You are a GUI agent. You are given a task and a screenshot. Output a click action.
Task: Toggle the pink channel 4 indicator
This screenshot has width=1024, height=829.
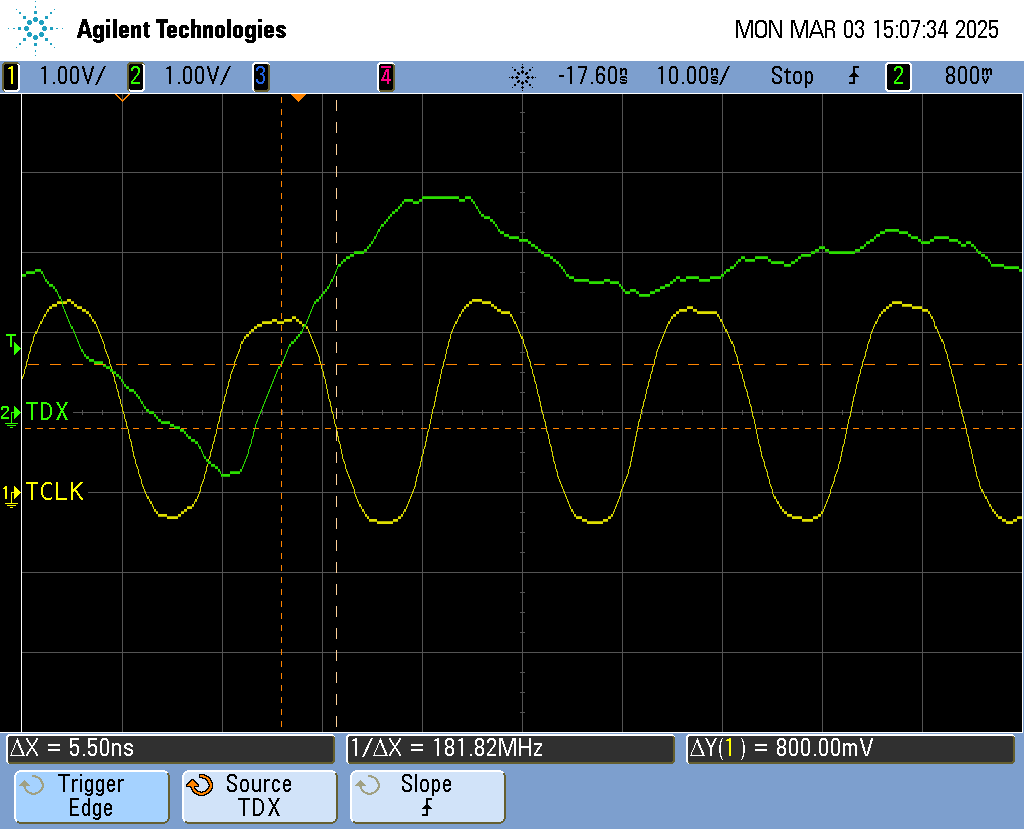385,76
